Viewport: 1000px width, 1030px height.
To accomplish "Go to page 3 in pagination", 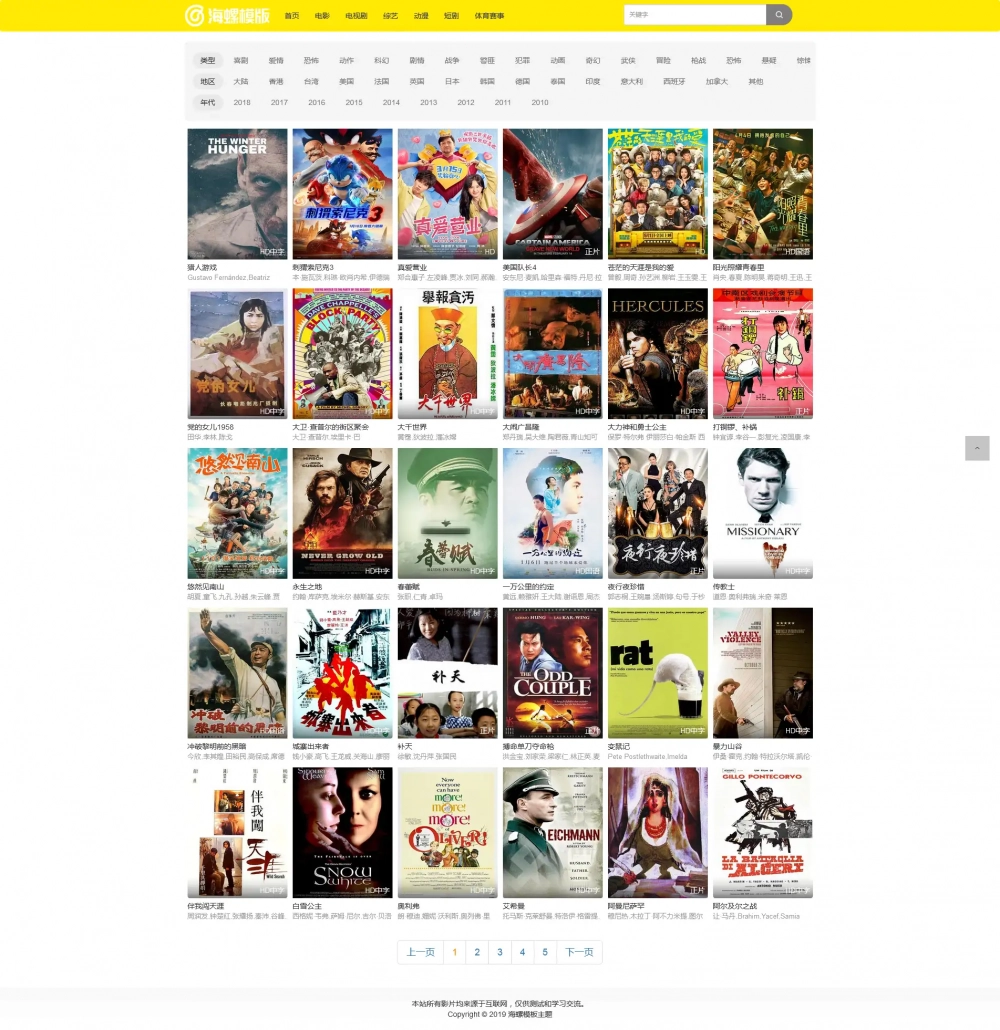I will (499, 952).
